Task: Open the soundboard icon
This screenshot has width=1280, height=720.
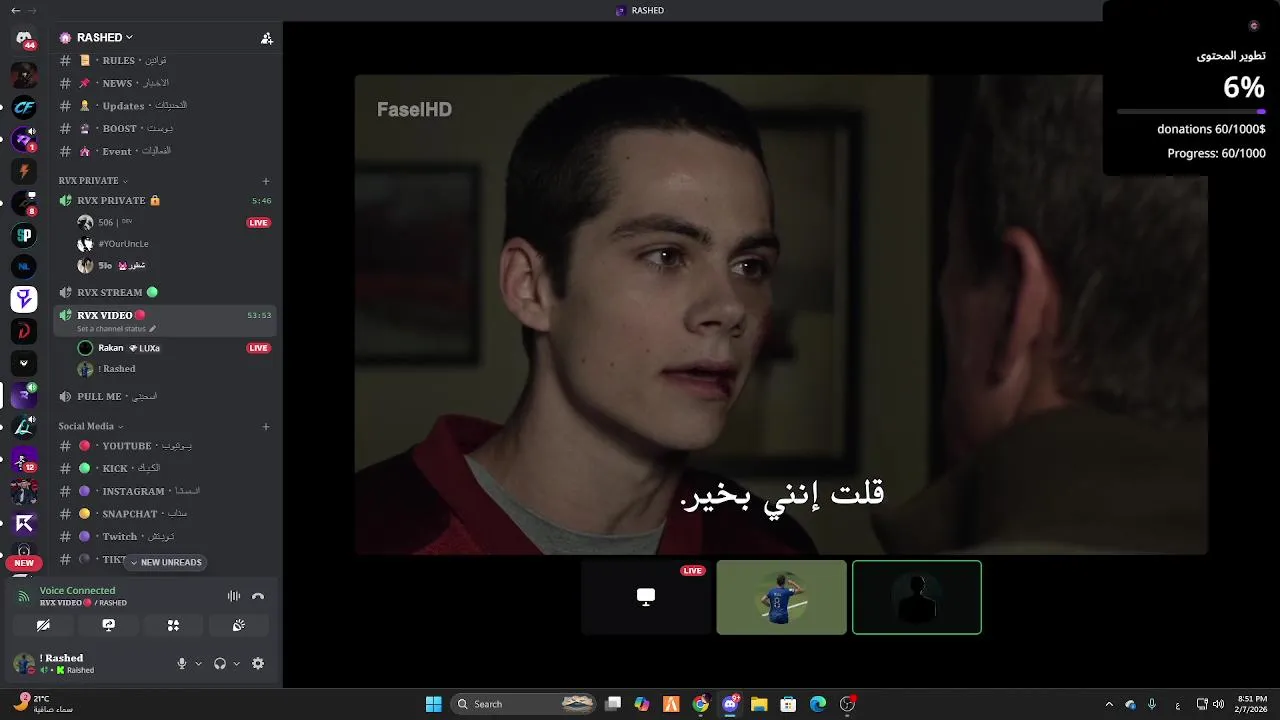Action: (x=238, y=625)
